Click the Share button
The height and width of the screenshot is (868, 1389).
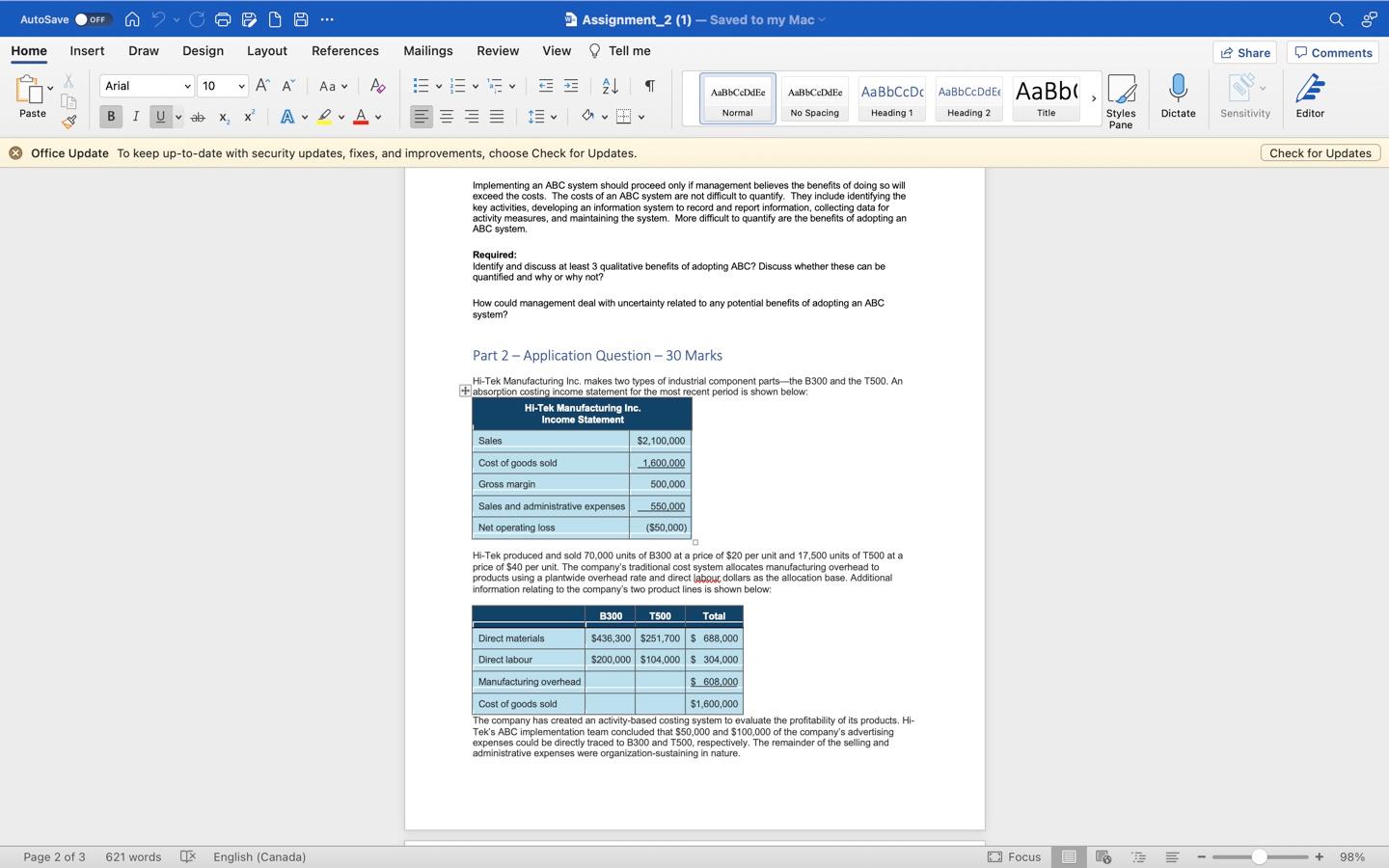1244,52
